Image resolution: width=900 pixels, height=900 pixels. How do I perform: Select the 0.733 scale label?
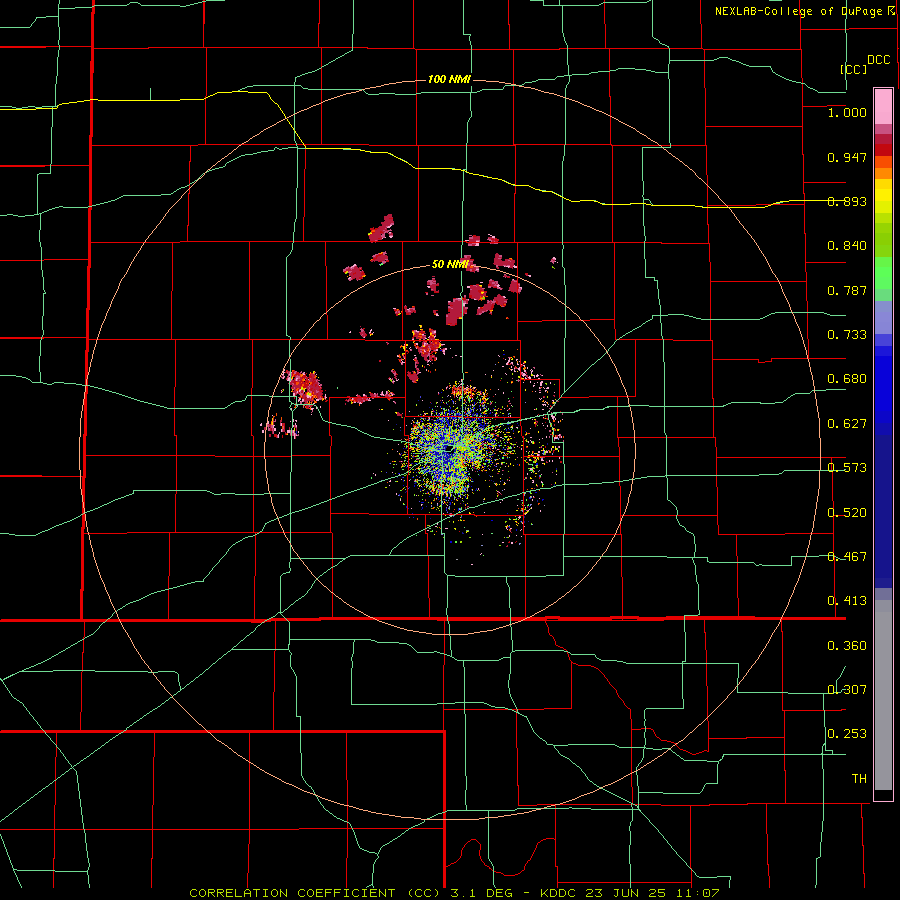point(847,335)
